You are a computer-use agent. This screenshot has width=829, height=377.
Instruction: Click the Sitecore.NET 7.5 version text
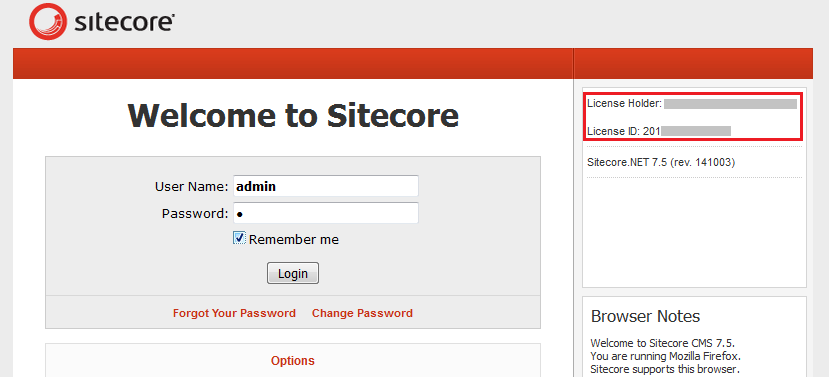(661, 162)
